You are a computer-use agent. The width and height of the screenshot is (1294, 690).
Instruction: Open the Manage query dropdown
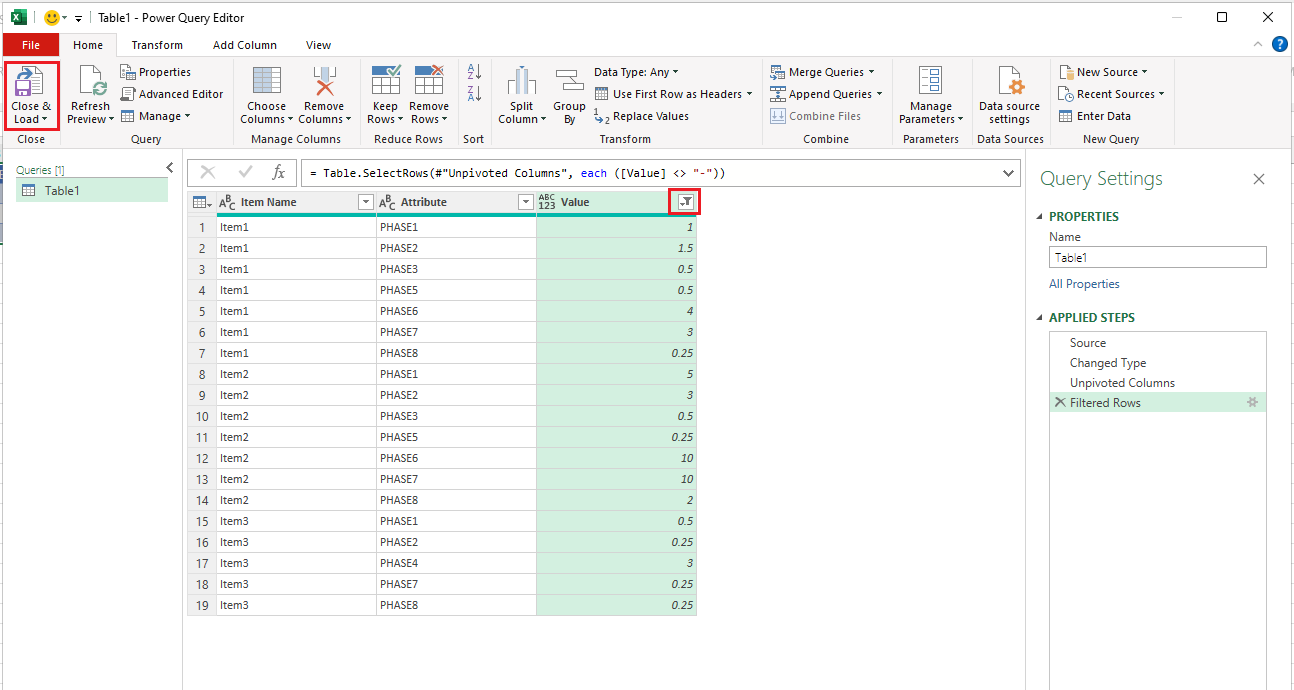click(155, 116)
